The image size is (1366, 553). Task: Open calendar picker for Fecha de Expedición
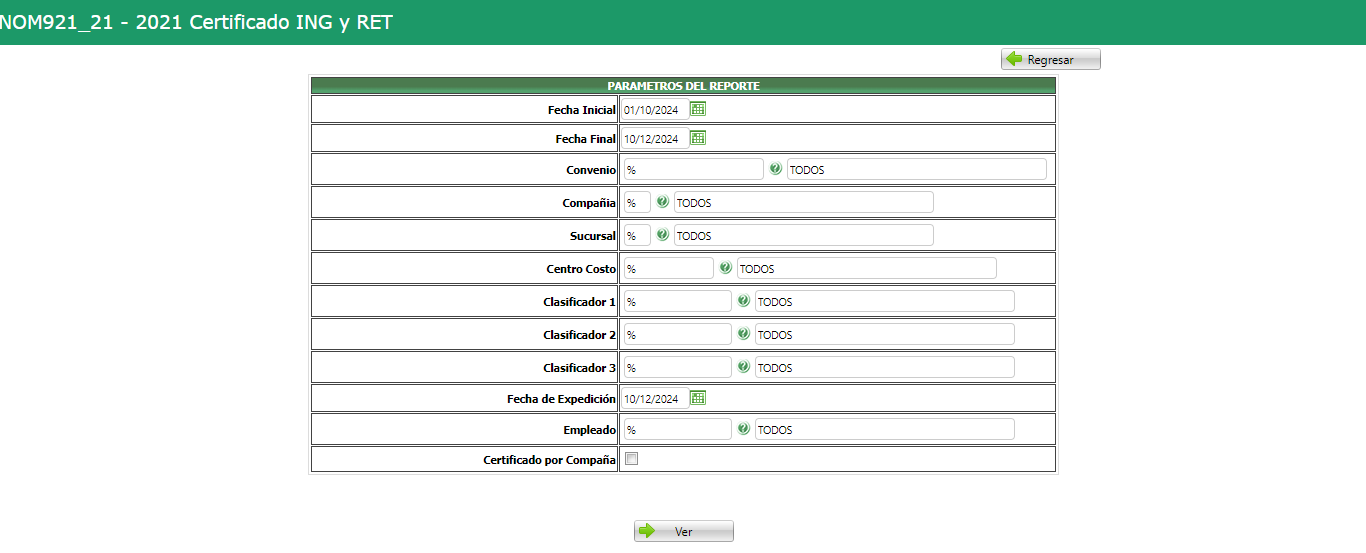pyautogui.click(x=698, y=398)
